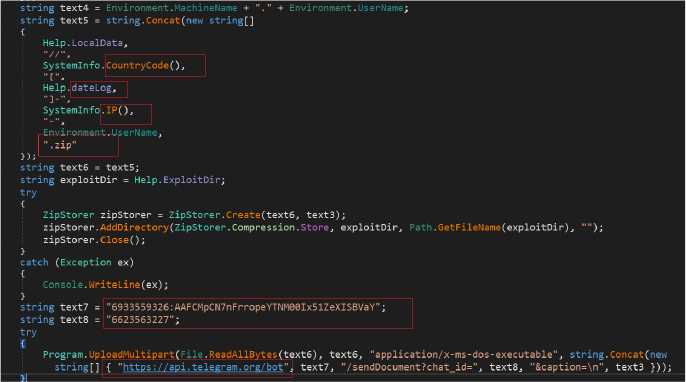Click the text8 variable in its "6623563227" declaration
The image size is (686, 382).
(x=74, y=320)
